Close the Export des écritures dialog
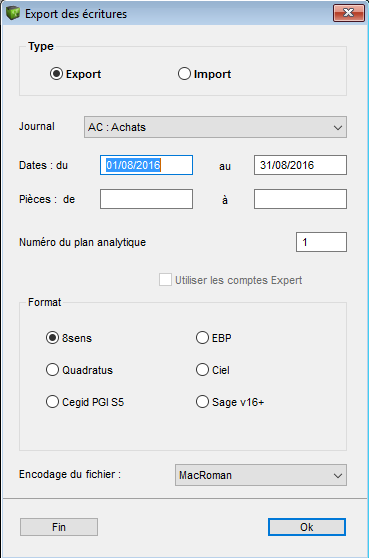The image size is (369, 558). (349, 13)
